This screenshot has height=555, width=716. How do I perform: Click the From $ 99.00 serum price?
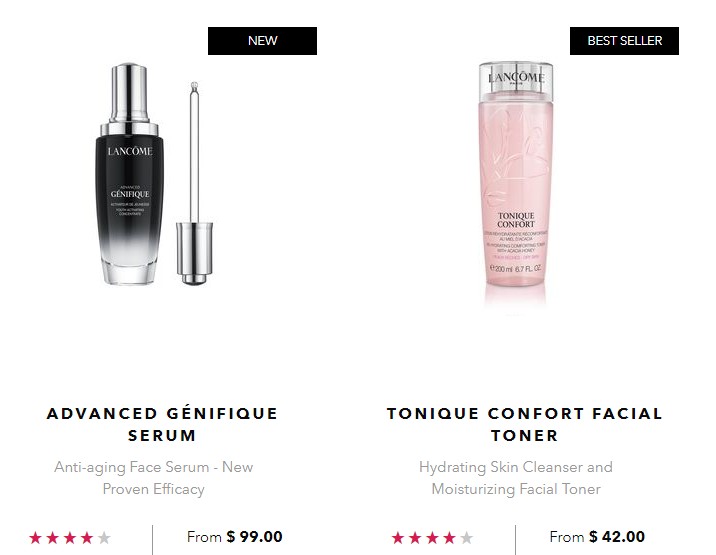[x=235, y=537]
